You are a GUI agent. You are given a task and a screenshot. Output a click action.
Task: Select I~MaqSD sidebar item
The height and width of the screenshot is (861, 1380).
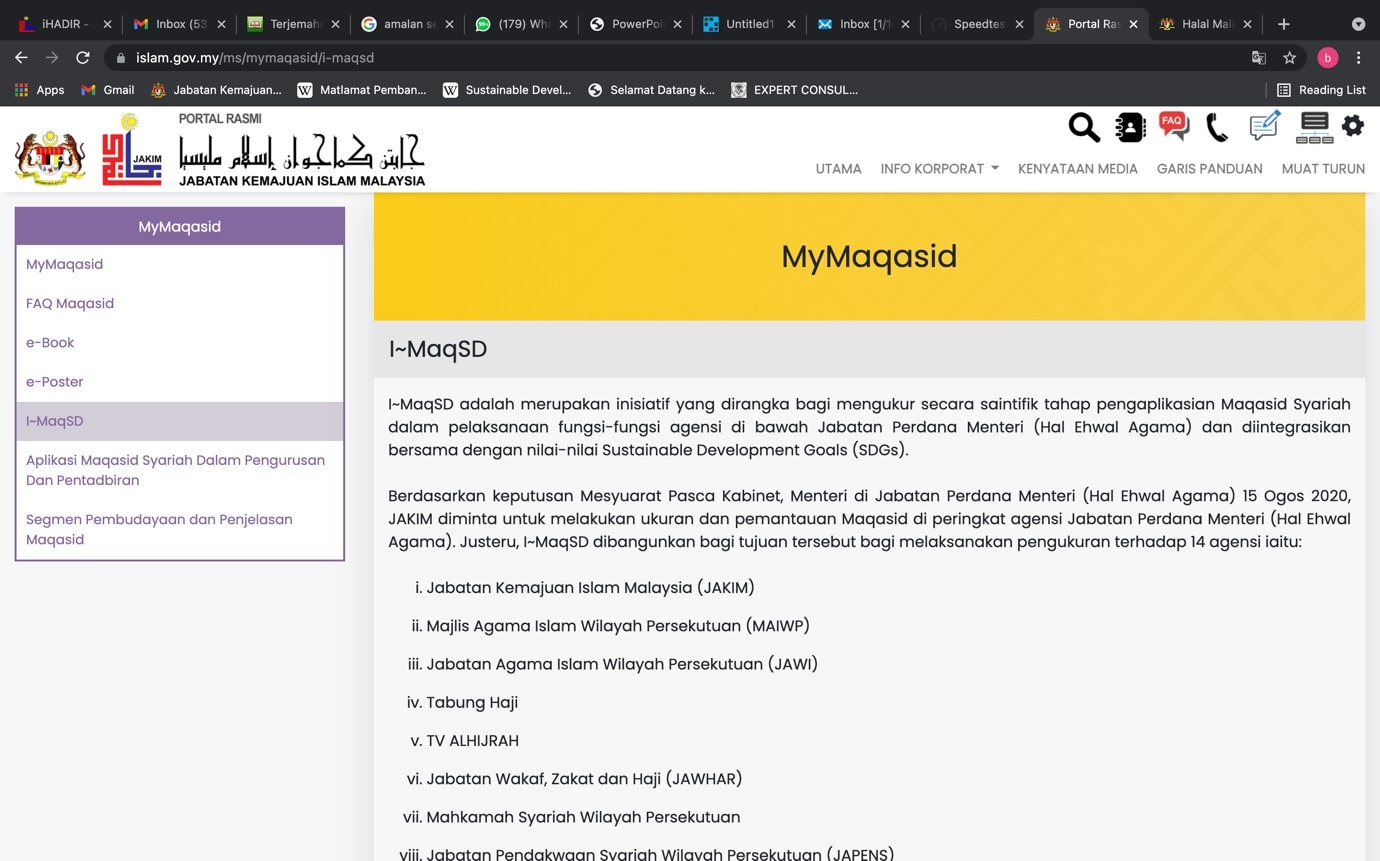point(180,421)
